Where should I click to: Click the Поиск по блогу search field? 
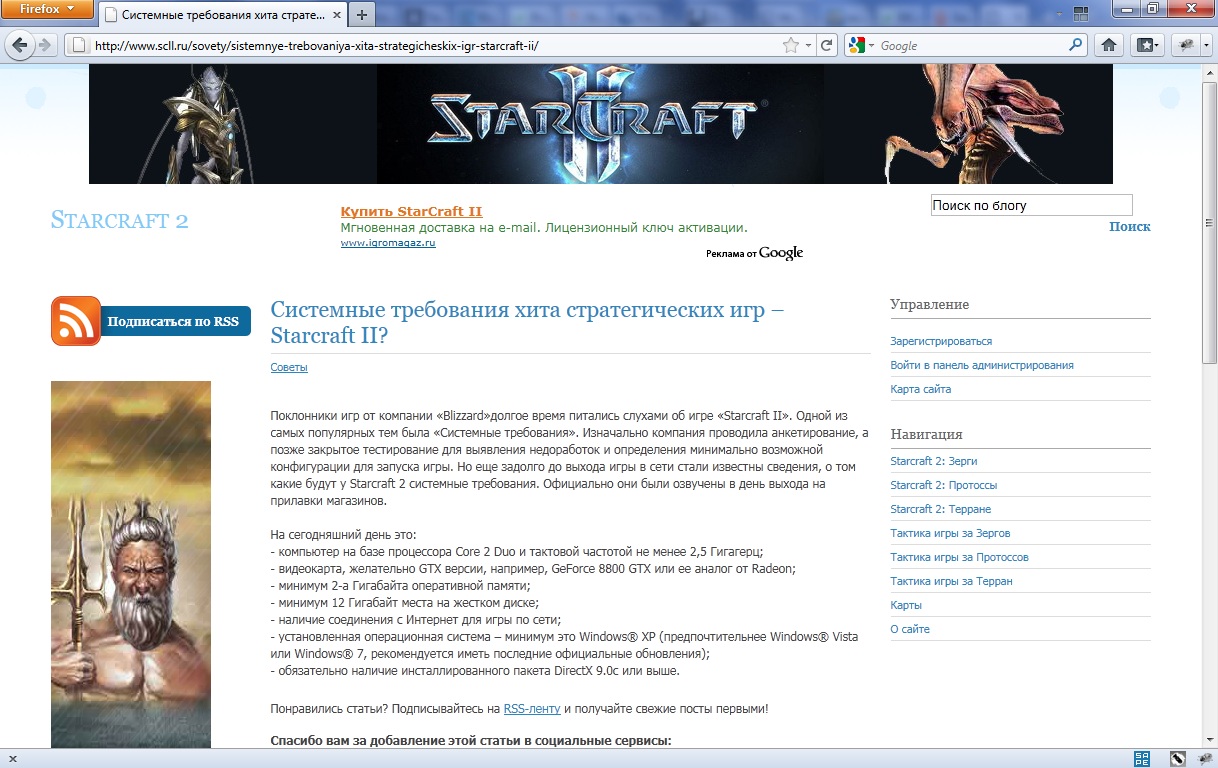[x=1031, y=205]
